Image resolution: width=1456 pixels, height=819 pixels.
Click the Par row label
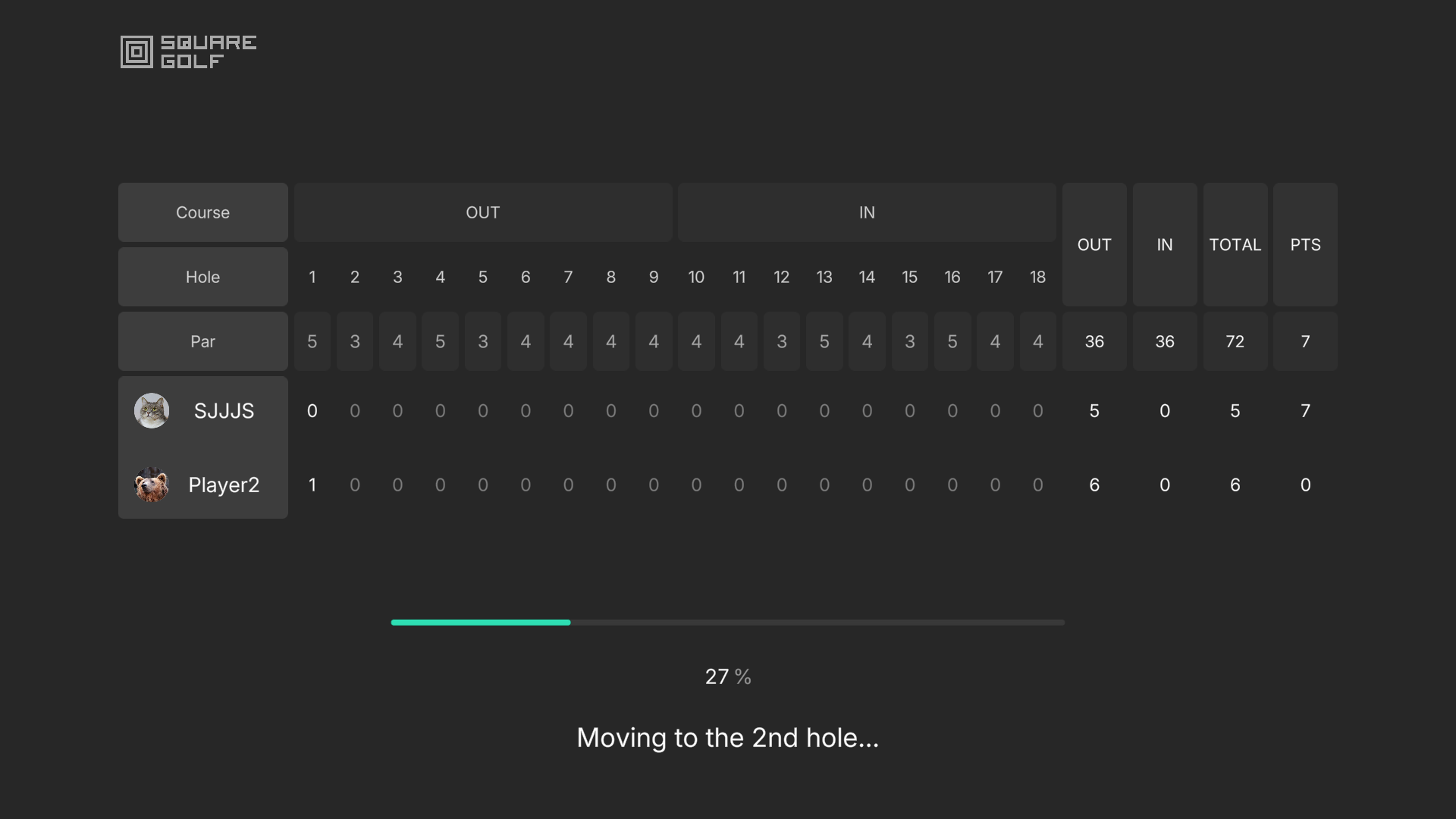pos(202,341)
